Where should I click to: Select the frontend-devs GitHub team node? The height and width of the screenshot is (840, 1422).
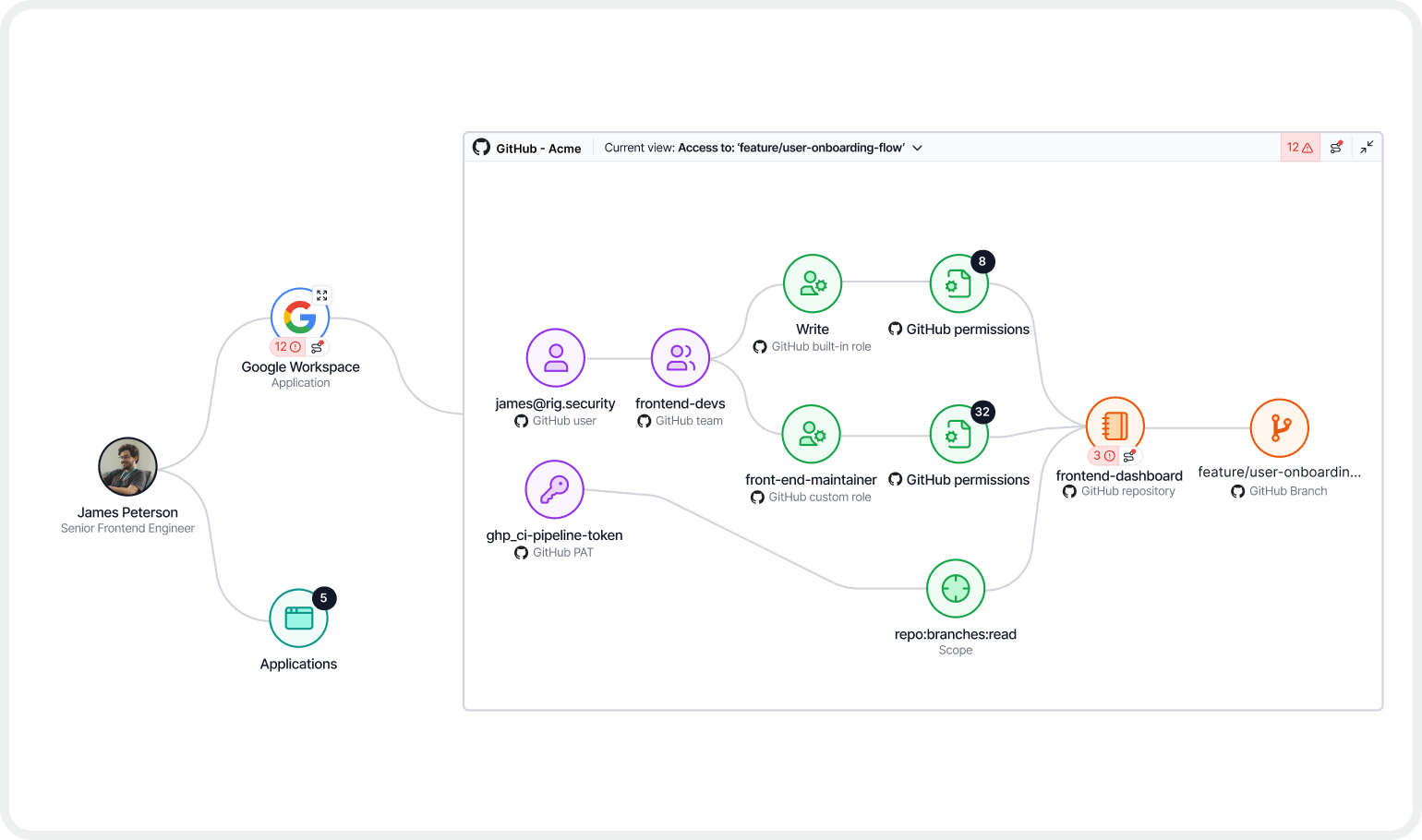pyautogui.click(x=681, y=358)
